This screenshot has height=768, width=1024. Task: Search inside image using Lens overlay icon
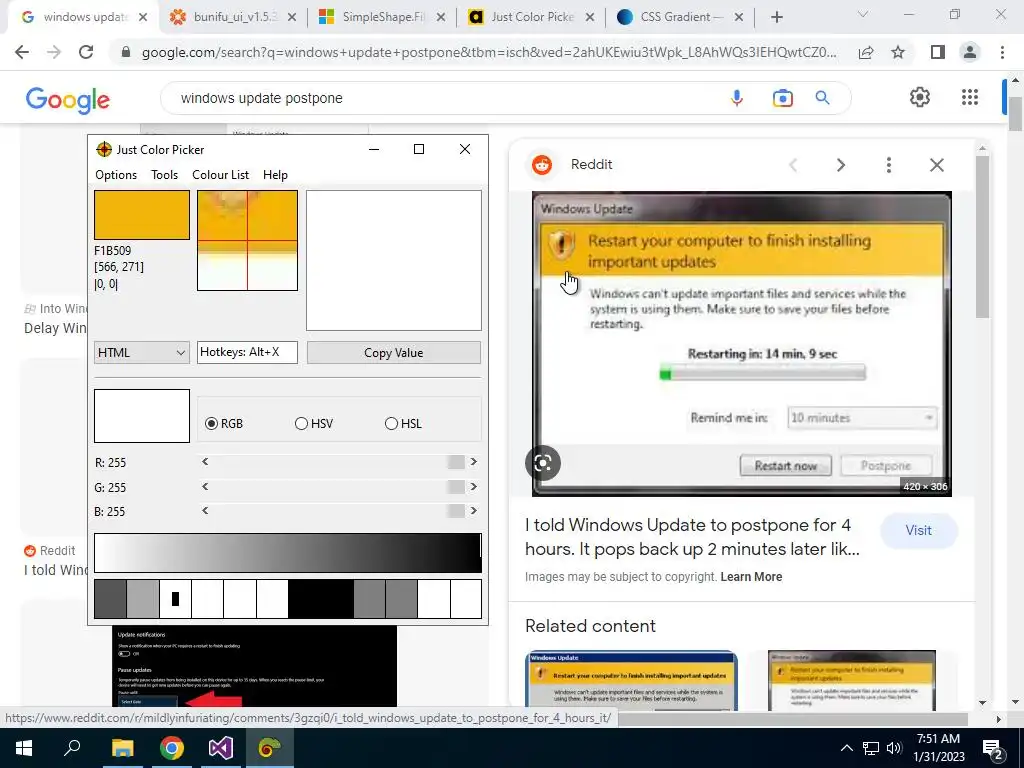tap(543, 463)
